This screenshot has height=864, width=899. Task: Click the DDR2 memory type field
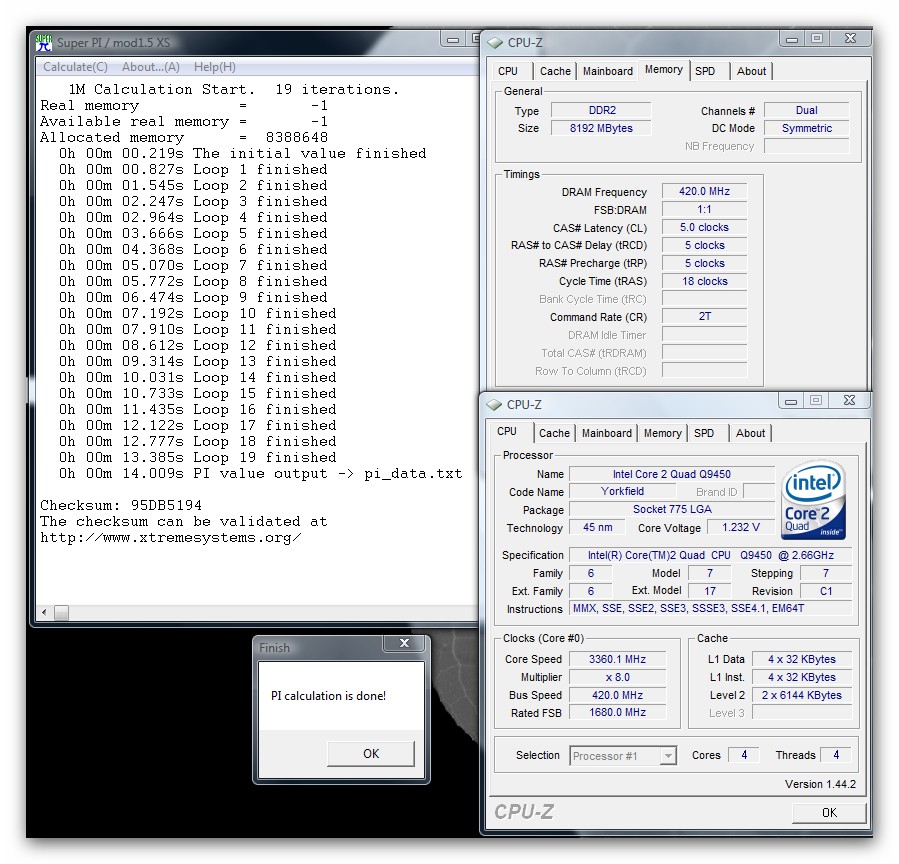[601, 110]
